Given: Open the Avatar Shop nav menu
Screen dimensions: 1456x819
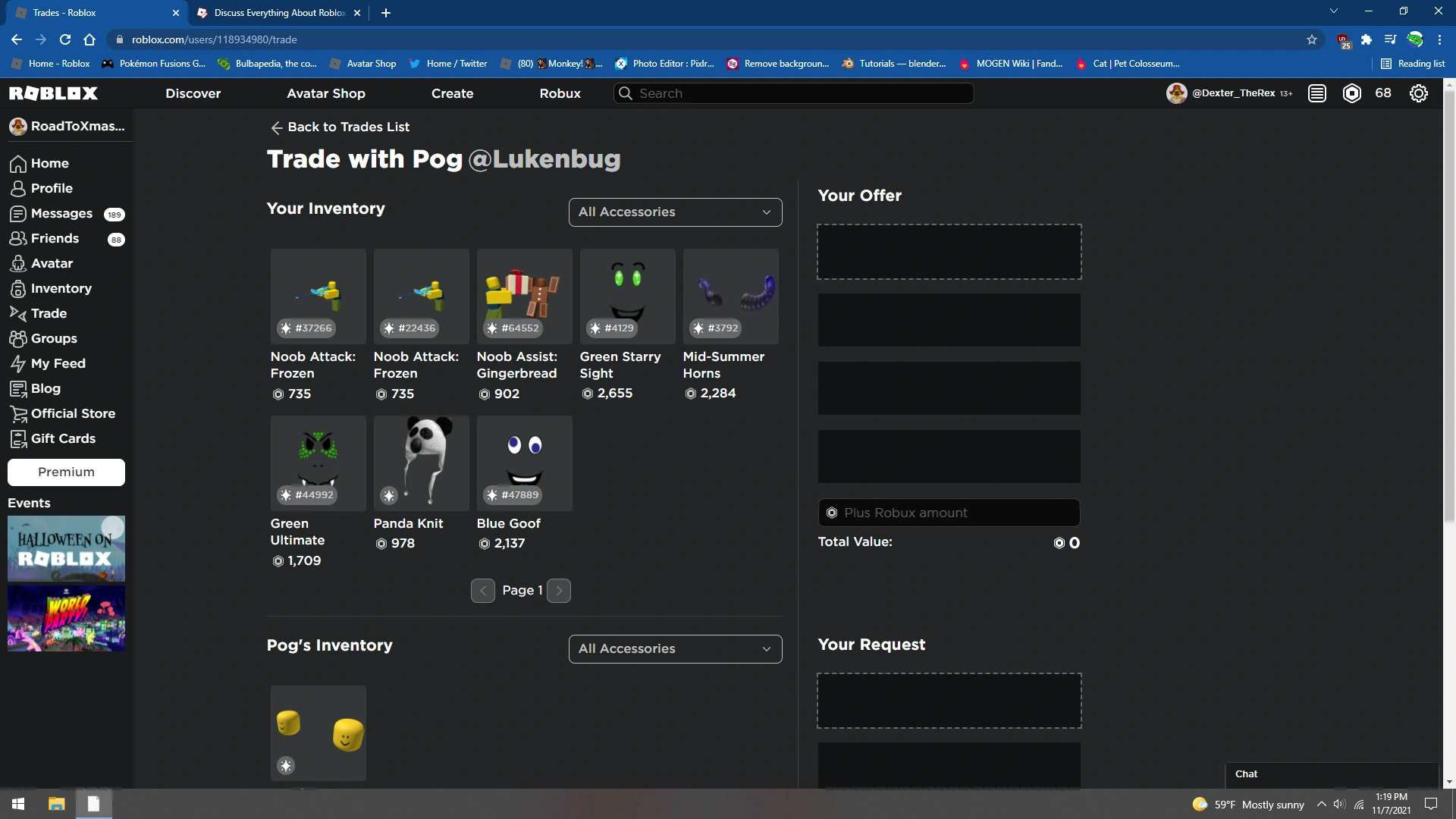Looking at the screenshot, I should 326,93.
